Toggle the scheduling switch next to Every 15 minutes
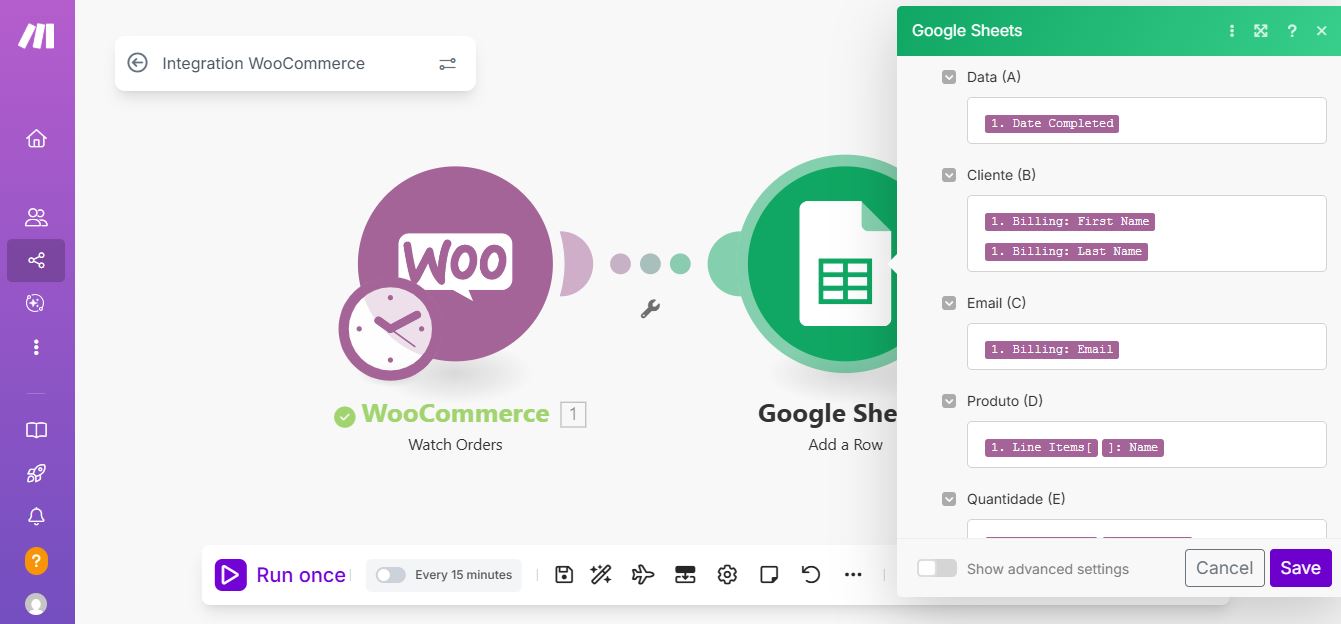1341x624 pixels. pyautogui.click(x=391, y=575)
